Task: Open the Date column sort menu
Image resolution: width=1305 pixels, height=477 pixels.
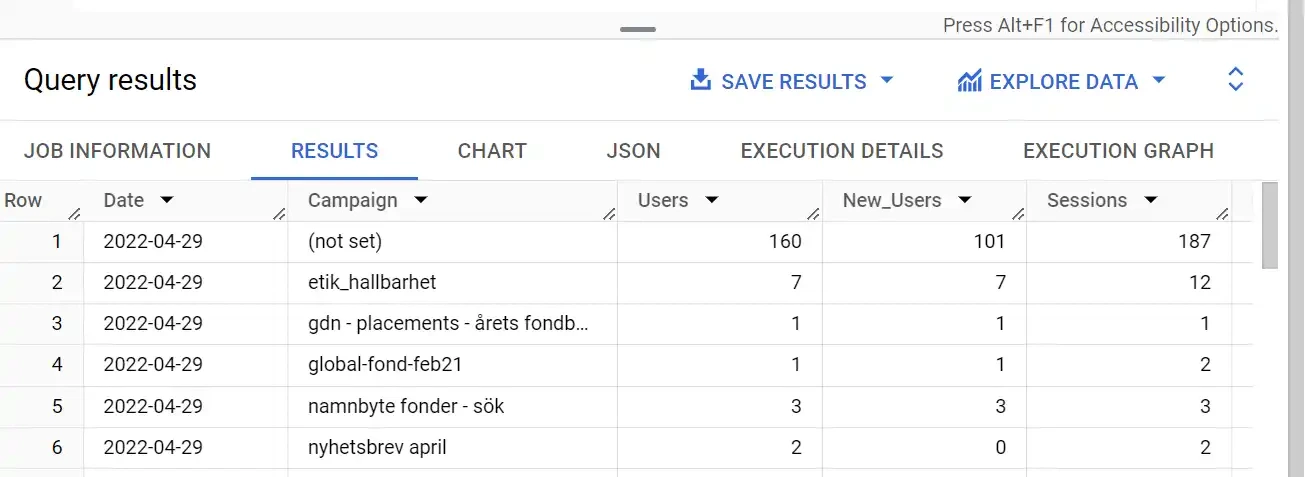Action: (x=167, y=200)
